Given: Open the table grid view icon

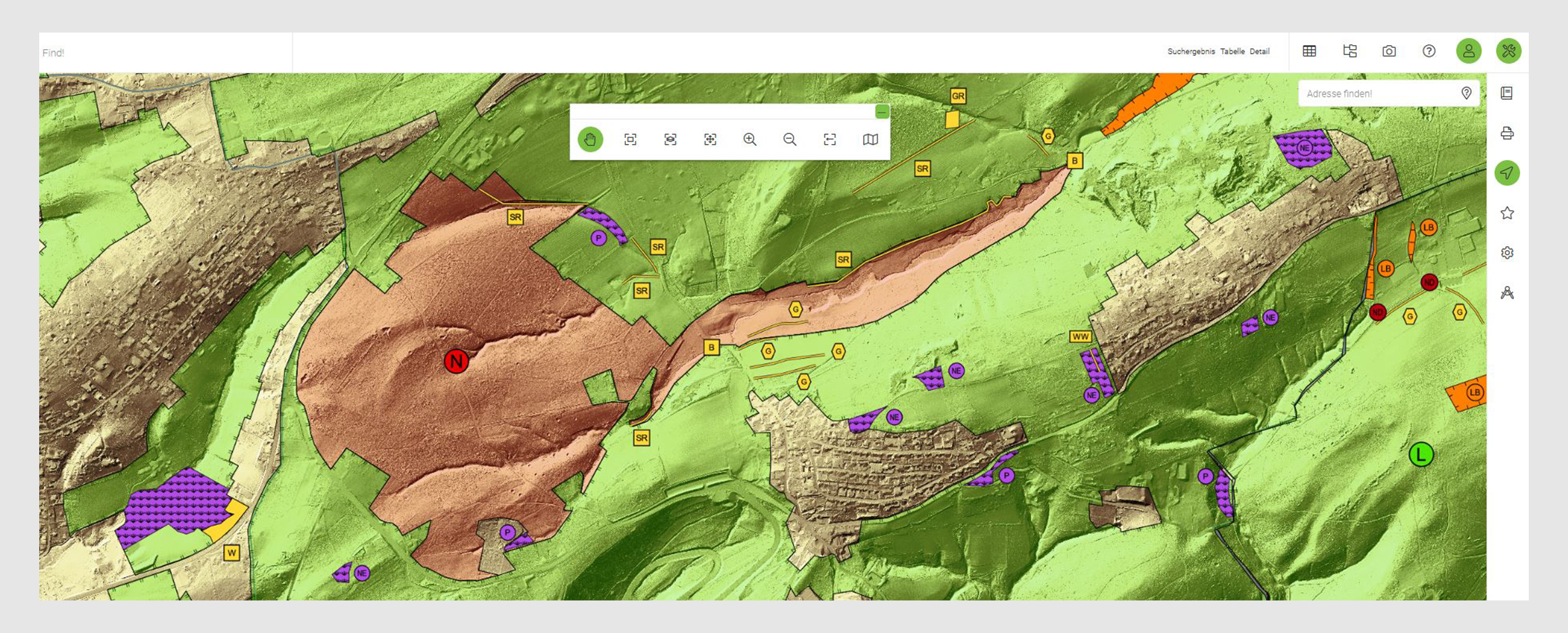Looking at the screenshot, I should coord(1309,51).
